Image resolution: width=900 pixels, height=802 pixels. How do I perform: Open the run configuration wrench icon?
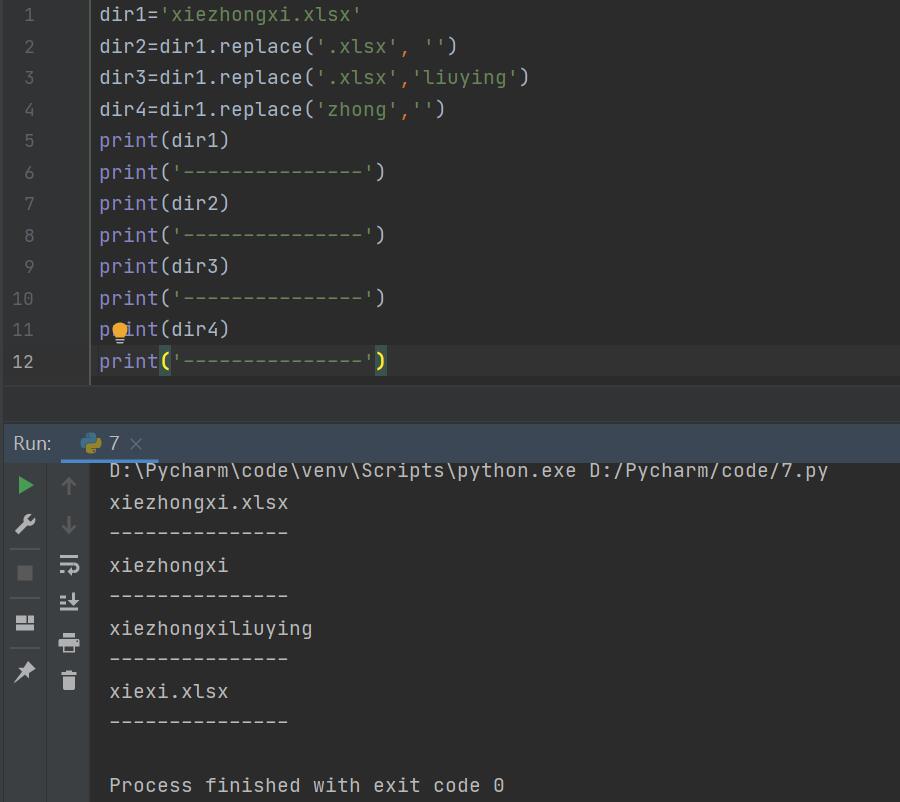pyautogui.click(x=25, y=524)
